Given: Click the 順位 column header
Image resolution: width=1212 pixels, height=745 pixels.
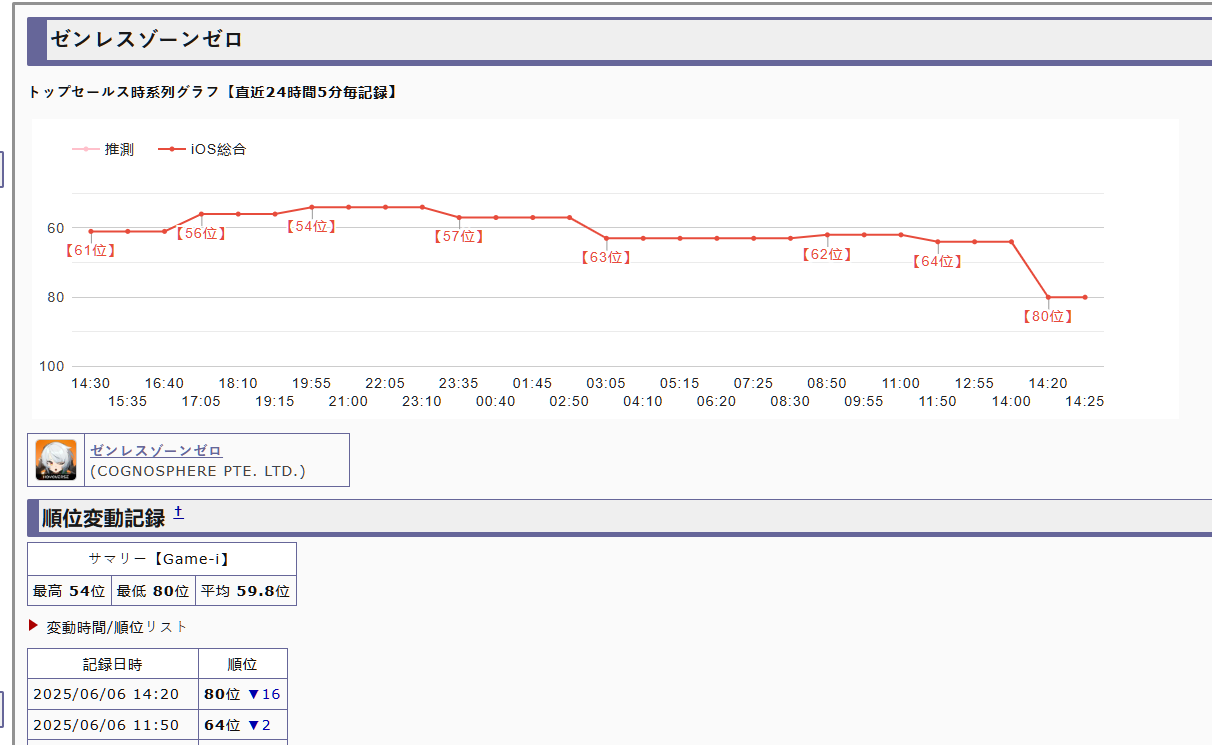Looking at the screenshot, I should [x=243, y=664].
